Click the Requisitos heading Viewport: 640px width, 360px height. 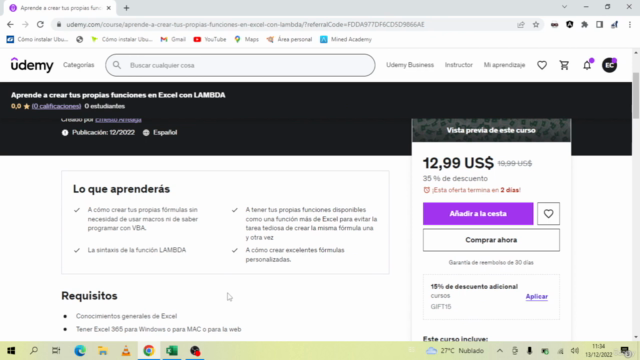(89, 296)
